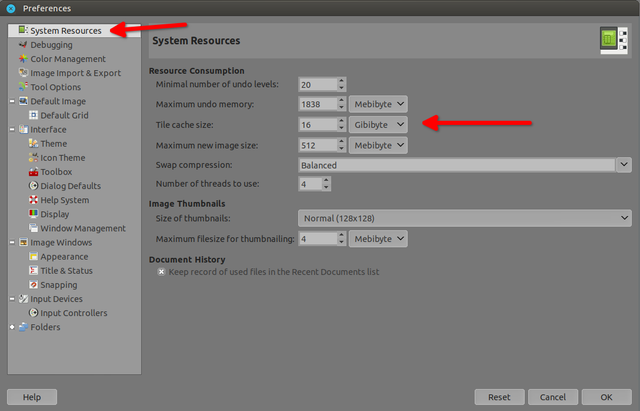Image resolution: width=640 pixels, height=411 pixels.
Task: Click the Folders icon
Action: (x=23, y=327)
